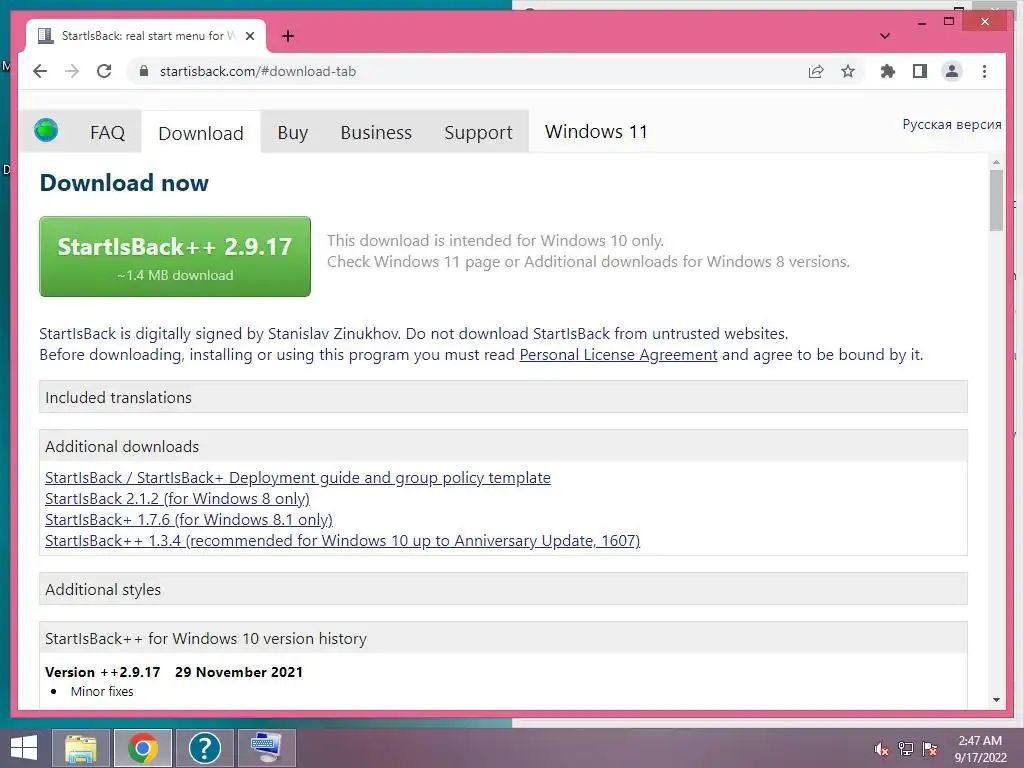Open Windows Start button
1024x768 pixels.
(x=24, y=748)
